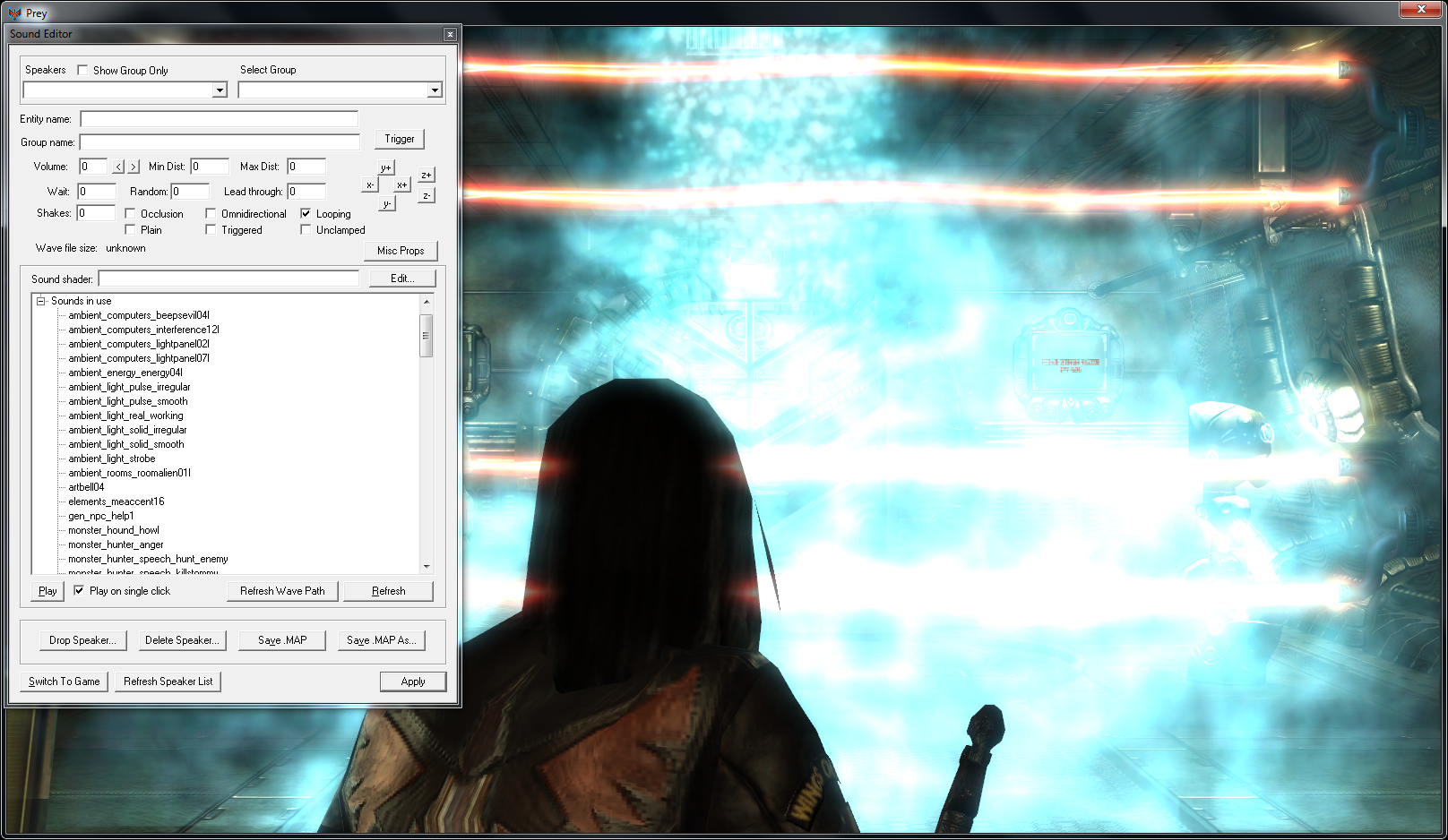The height and width of the screenshot is (840, 1448).
Task: Nudge speaker with x- button
Action: [369, 184]
